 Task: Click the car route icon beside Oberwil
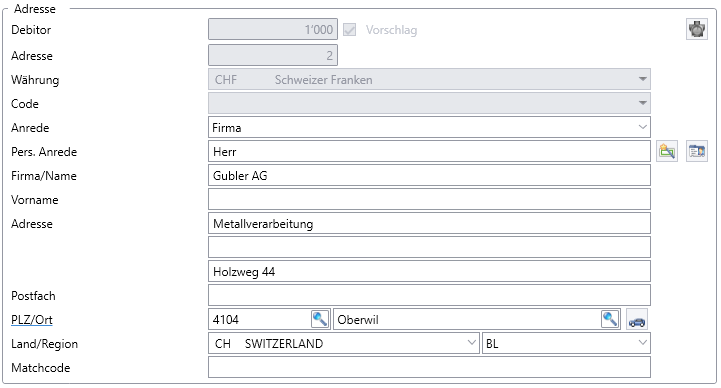637,320
